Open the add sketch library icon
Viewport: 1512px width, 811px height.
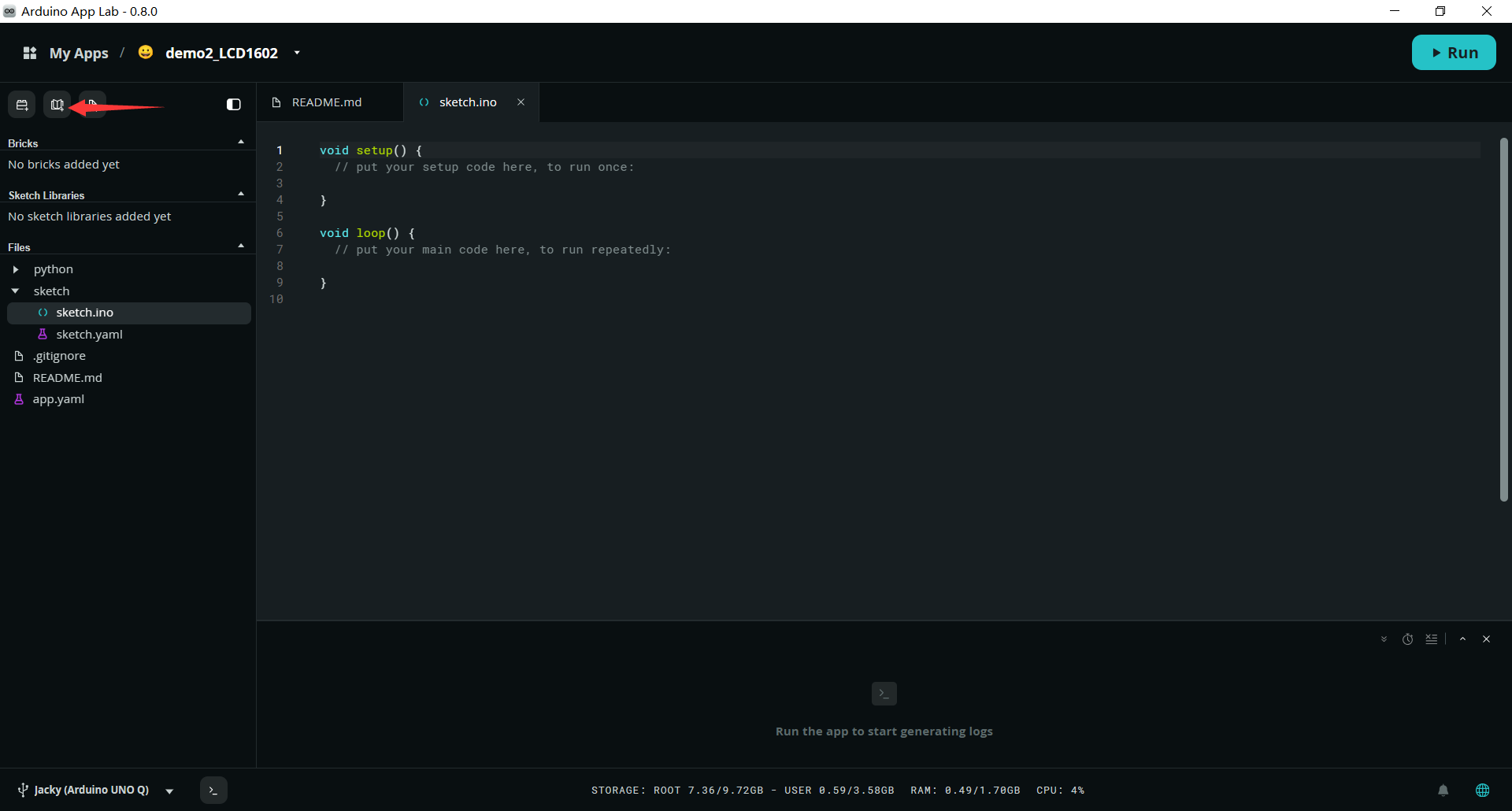tap(57, 105)
